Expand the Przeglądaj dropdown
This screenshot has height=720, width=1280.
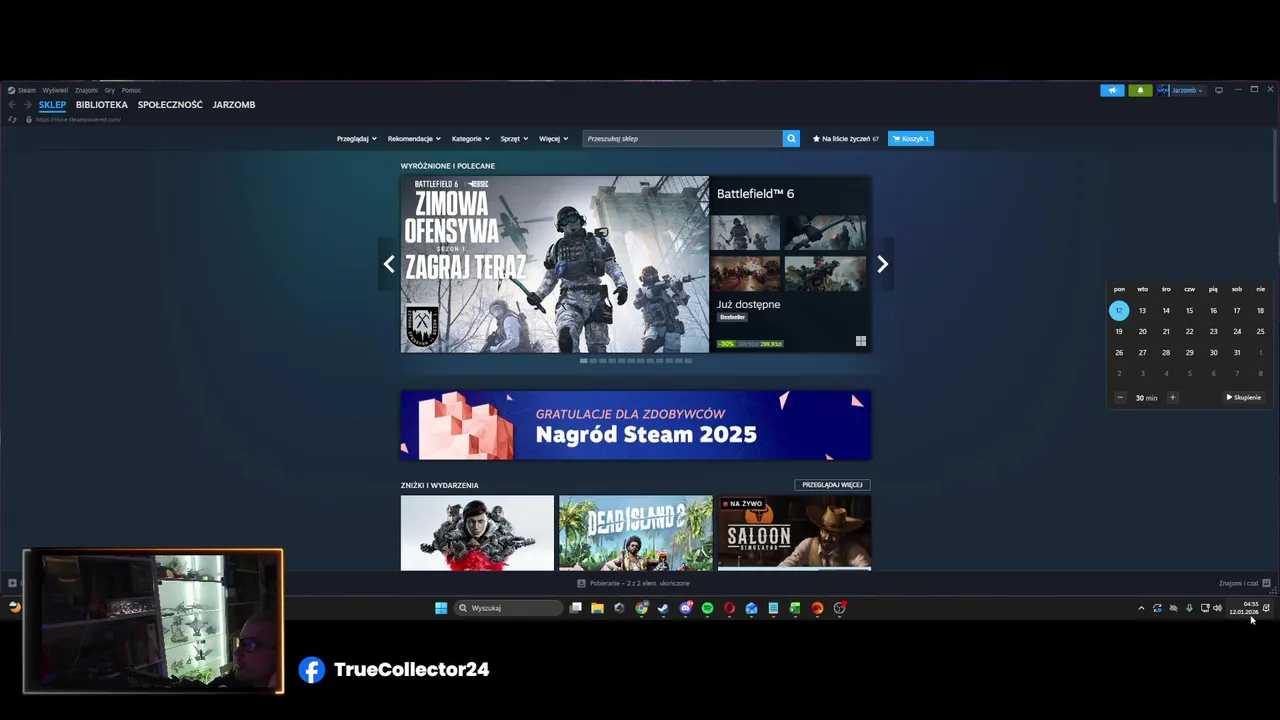[357, 139]
